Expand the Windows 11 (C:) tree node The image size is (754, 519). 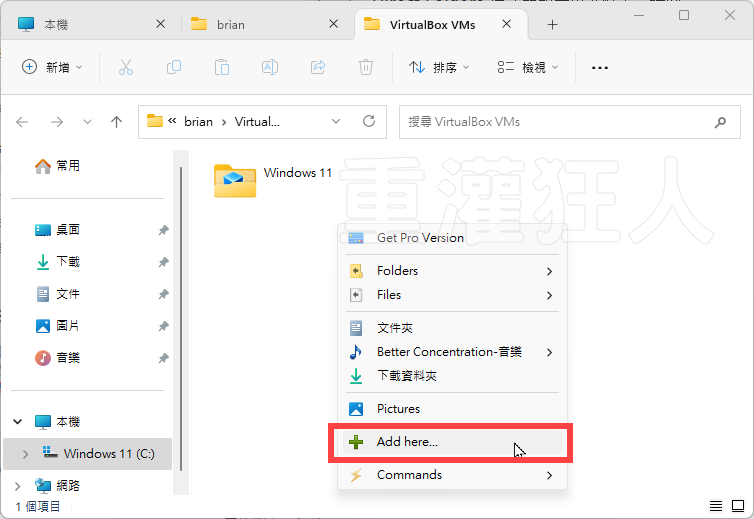point(25,454)
